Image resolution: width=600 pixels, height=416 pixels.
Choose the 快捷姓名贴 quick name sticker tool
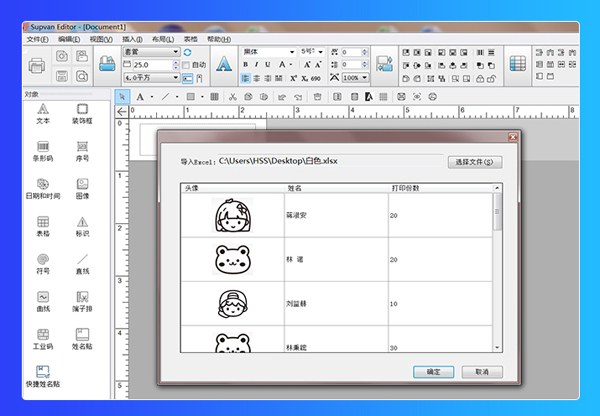43,376
